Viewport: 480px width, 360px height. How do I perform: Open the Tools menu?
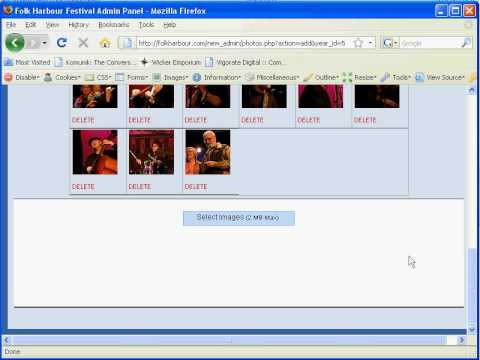[x=146, y=25]
